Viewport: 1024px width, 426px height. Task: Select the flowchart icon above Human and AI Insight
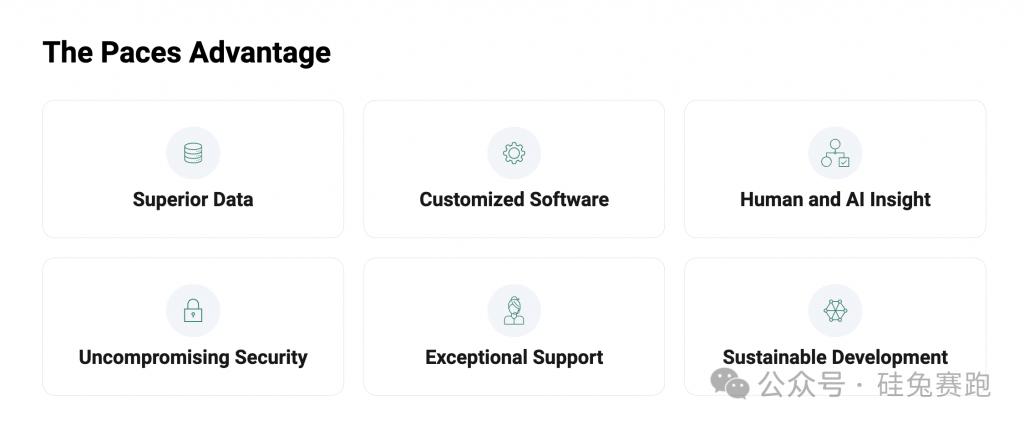click(835, 153)
